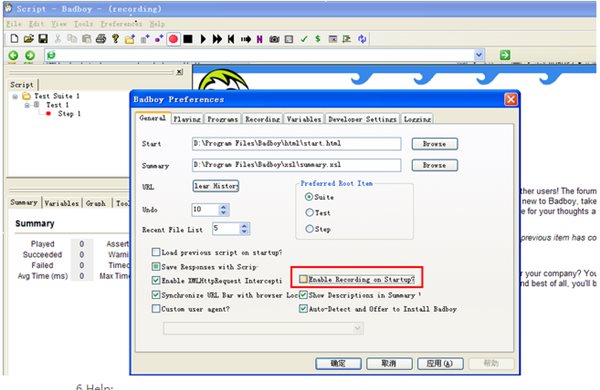Play all with the double arrow icon
The width and height of the screenshot is (600, 390).
click(217, 39)
